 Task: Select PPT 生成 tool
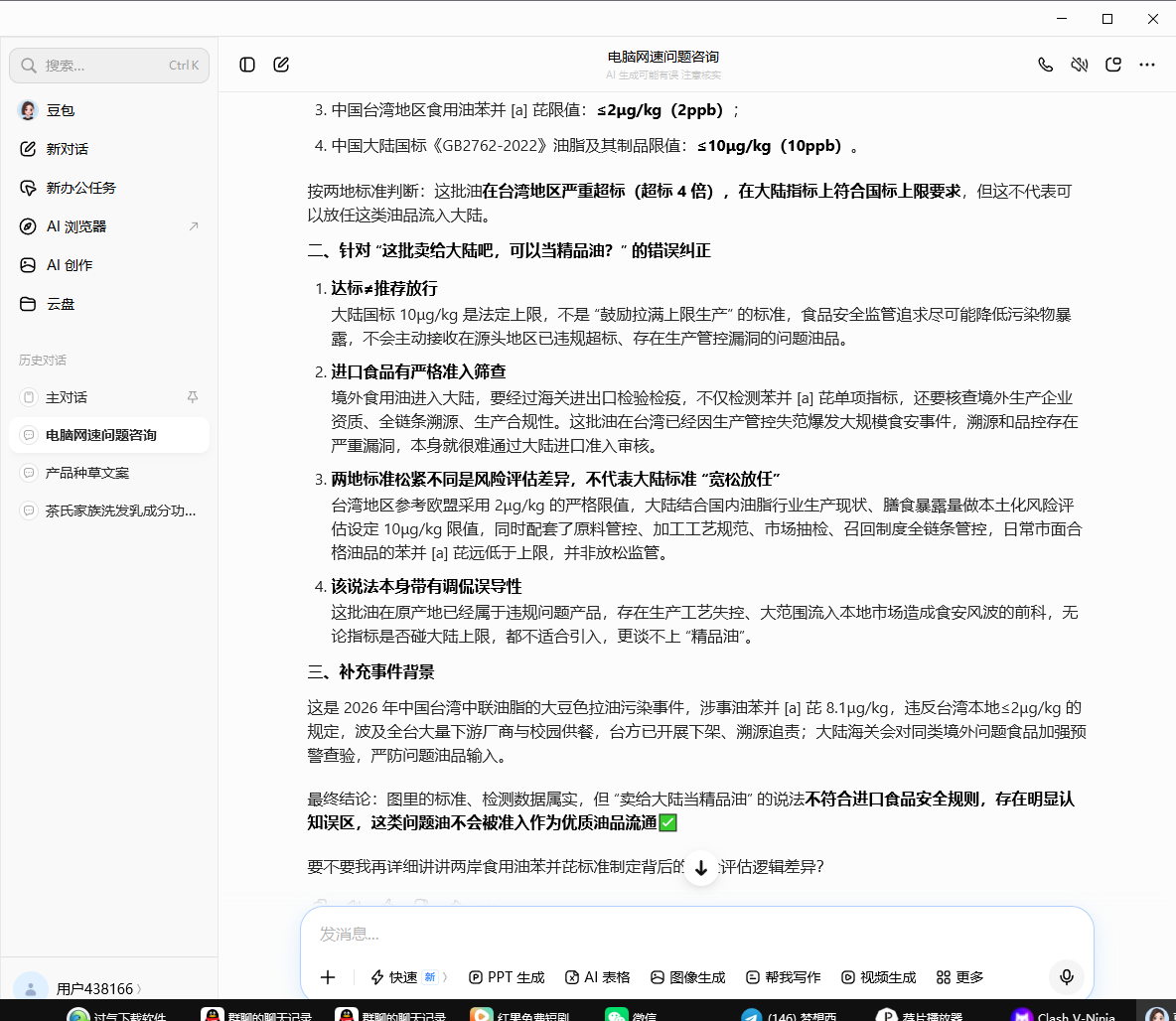tap(507, 976)
